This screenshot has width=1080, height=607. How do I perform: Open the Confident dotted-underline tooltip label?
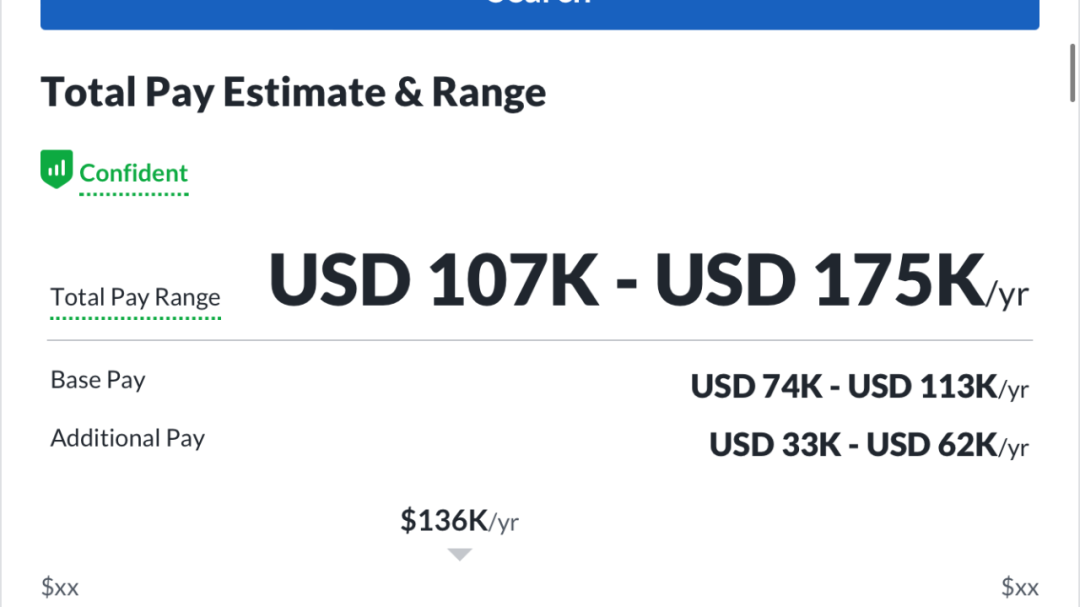coord(134,173)
